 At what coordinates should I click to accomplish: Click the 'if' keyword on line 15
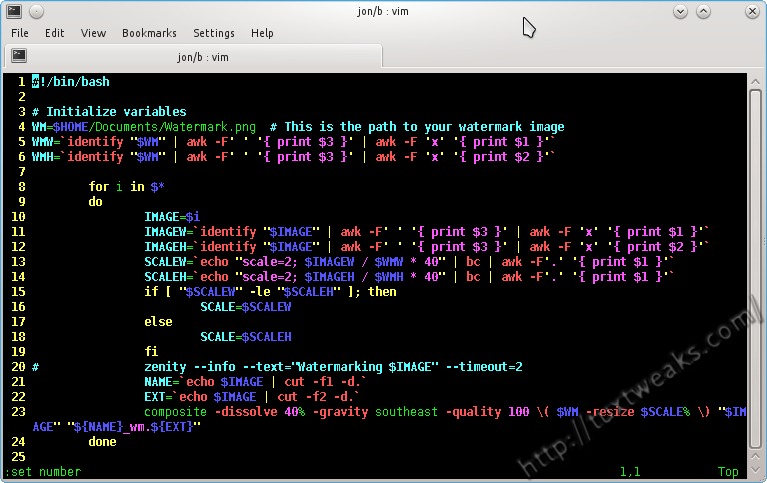tap(151, 292)
